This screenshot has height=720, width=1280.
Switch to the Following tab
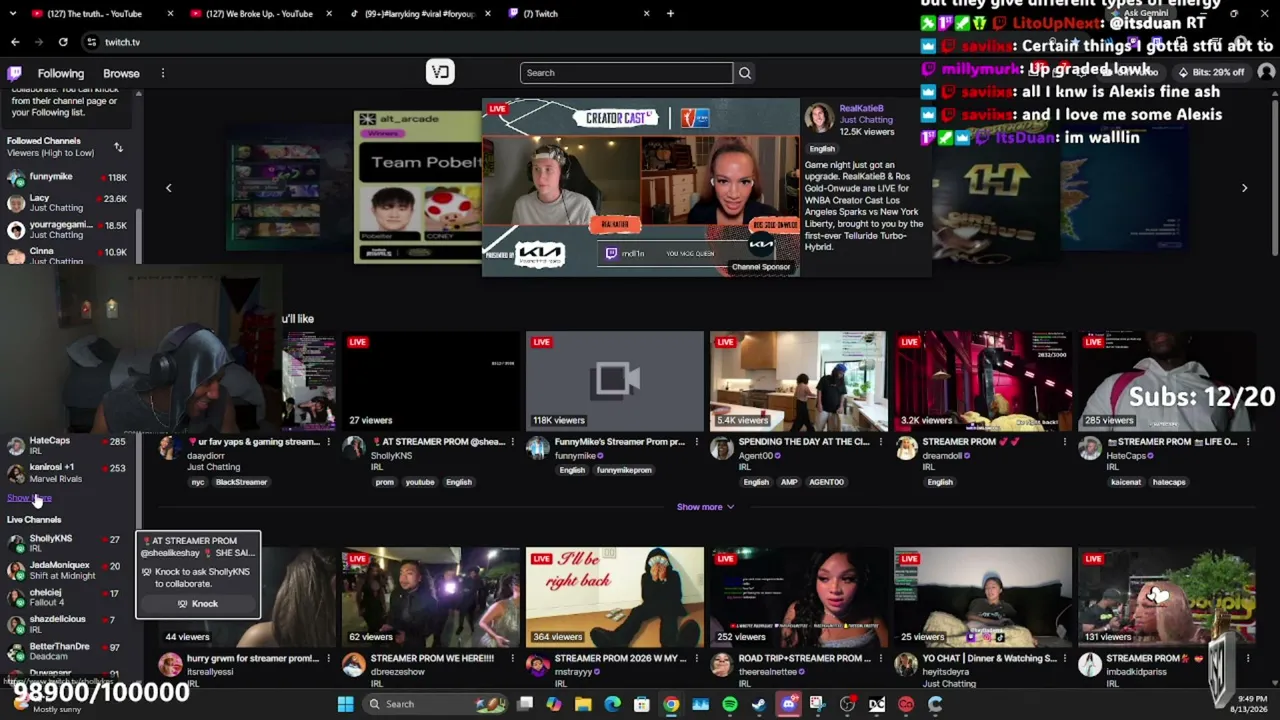point(61,73)
